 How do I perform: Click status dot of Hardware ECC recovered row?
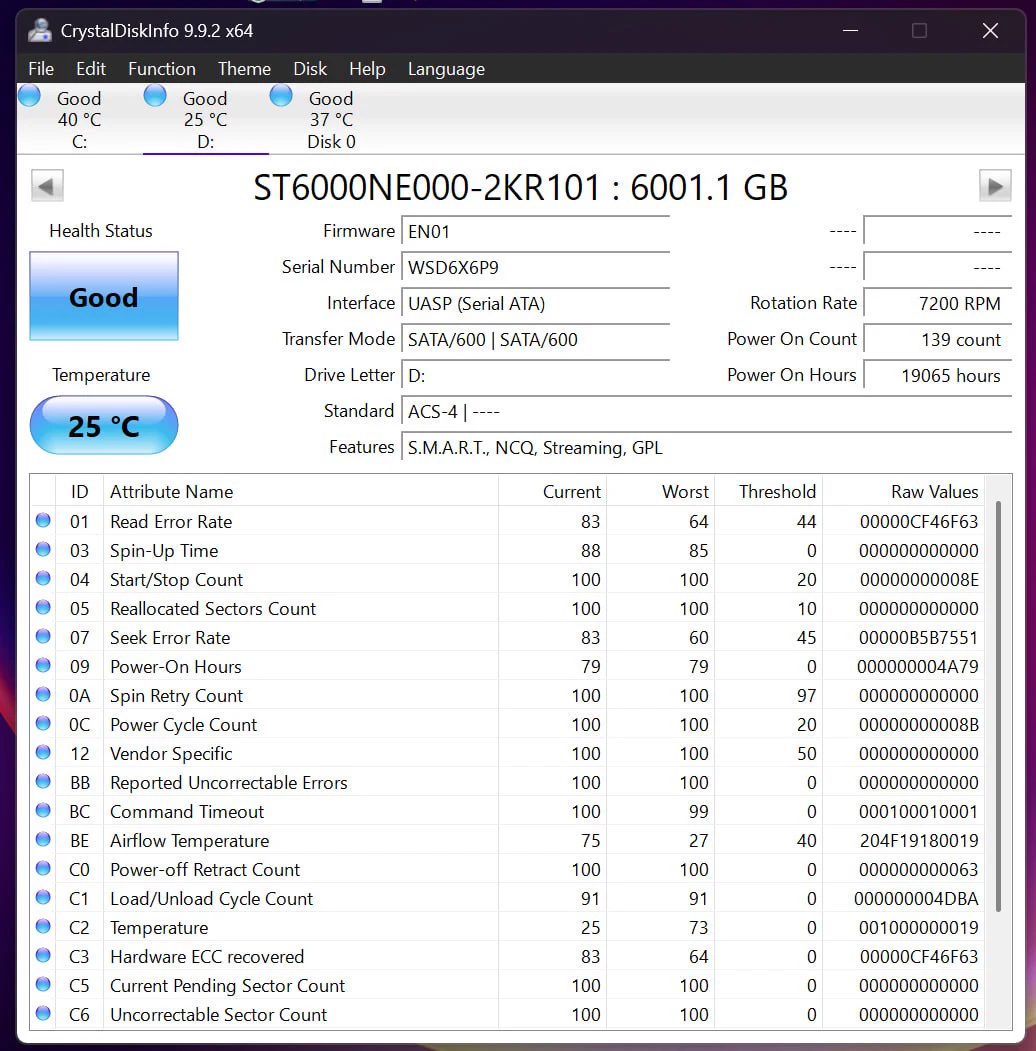coord(44,955)
